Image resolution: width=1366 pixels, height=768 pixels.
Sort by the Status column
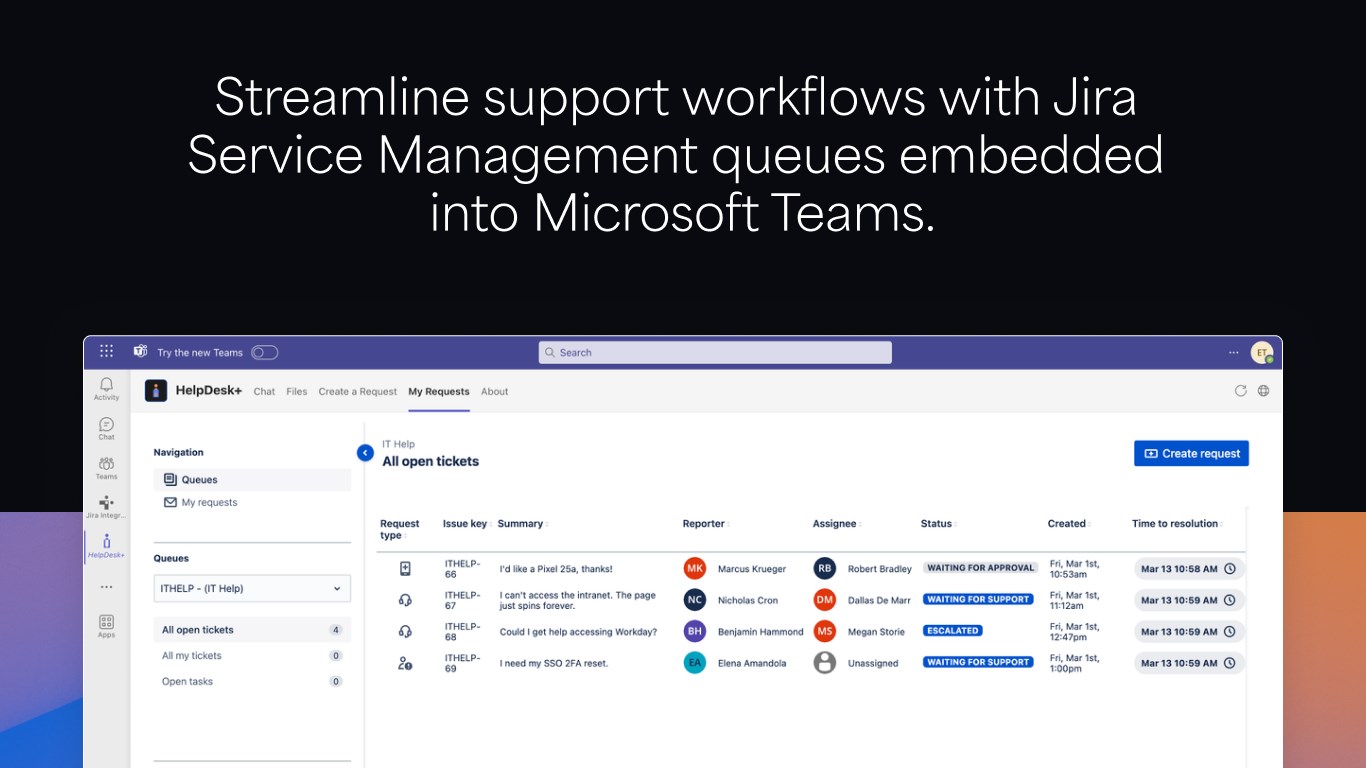(x=938, y=524)
